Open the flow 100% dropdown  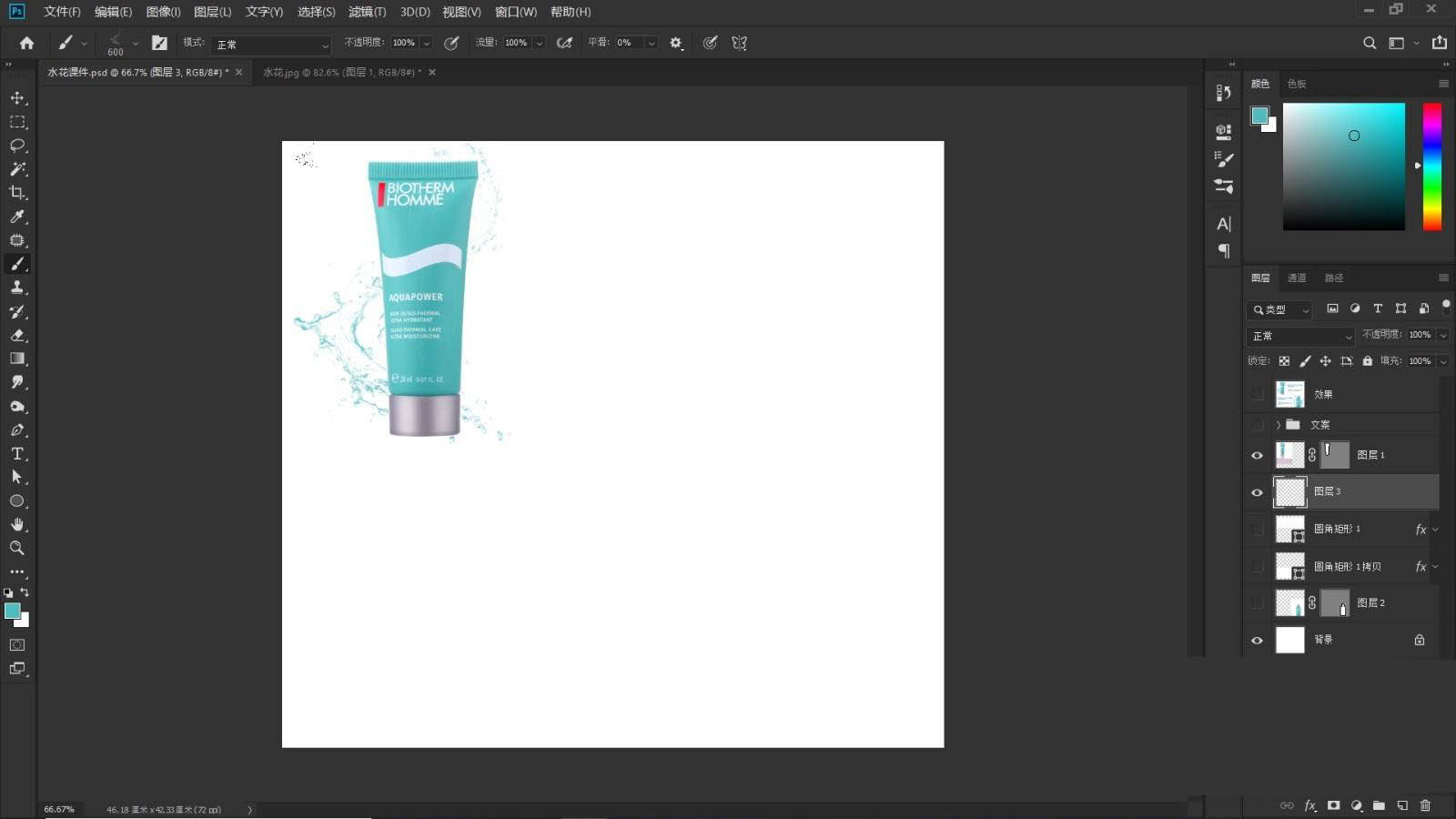tap(539, 43)
